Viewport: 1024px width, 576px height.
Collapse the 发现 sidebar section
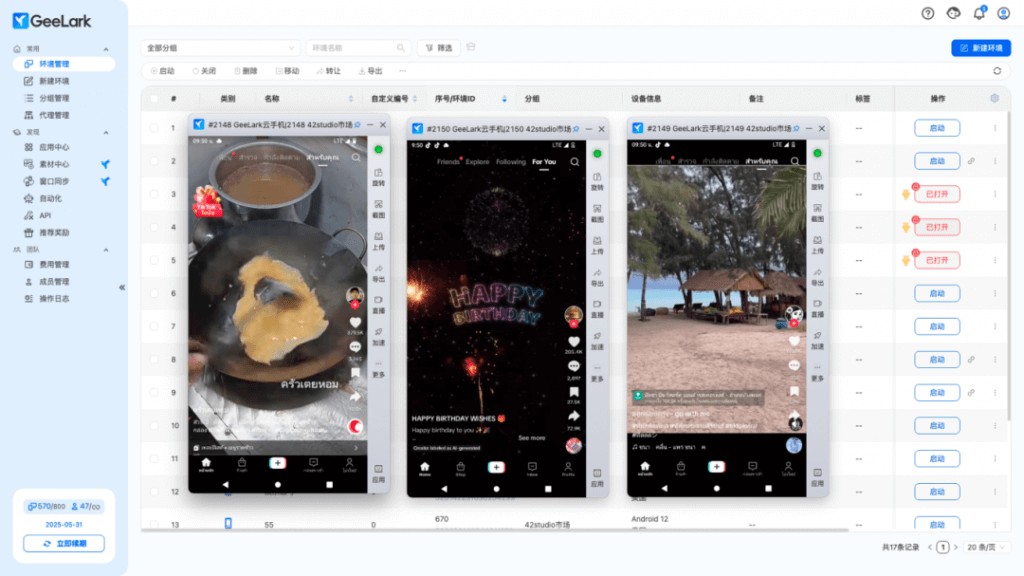click(106, 132)
